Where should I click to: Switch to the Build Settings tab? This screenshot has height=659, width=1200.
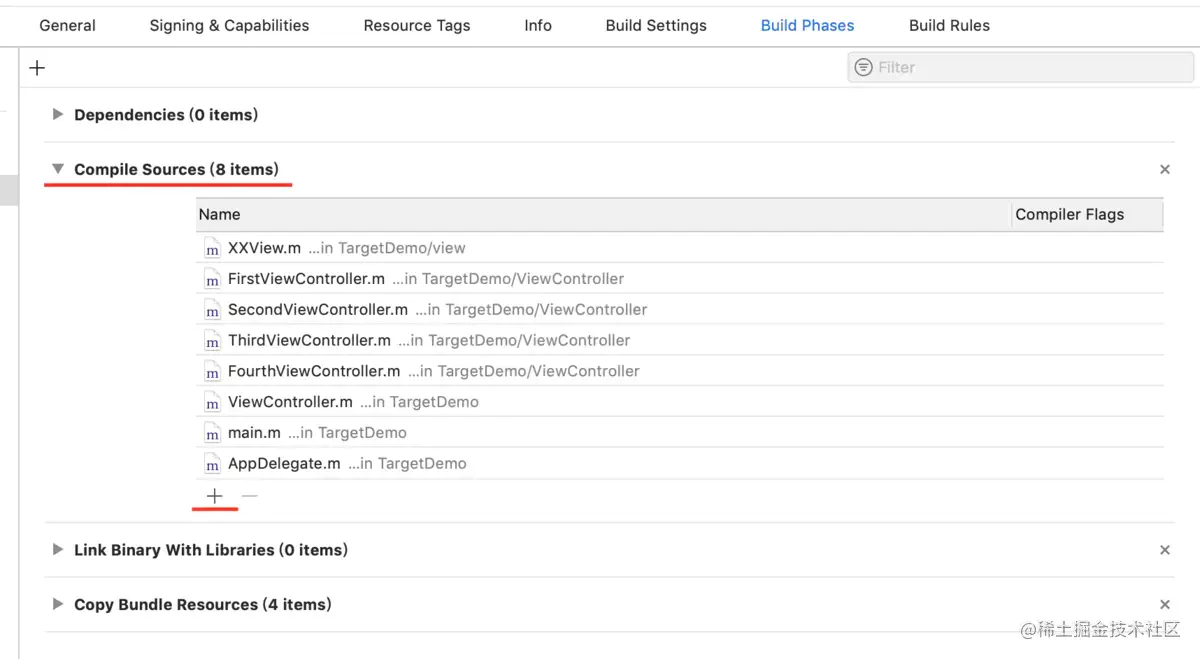(656, 25)
